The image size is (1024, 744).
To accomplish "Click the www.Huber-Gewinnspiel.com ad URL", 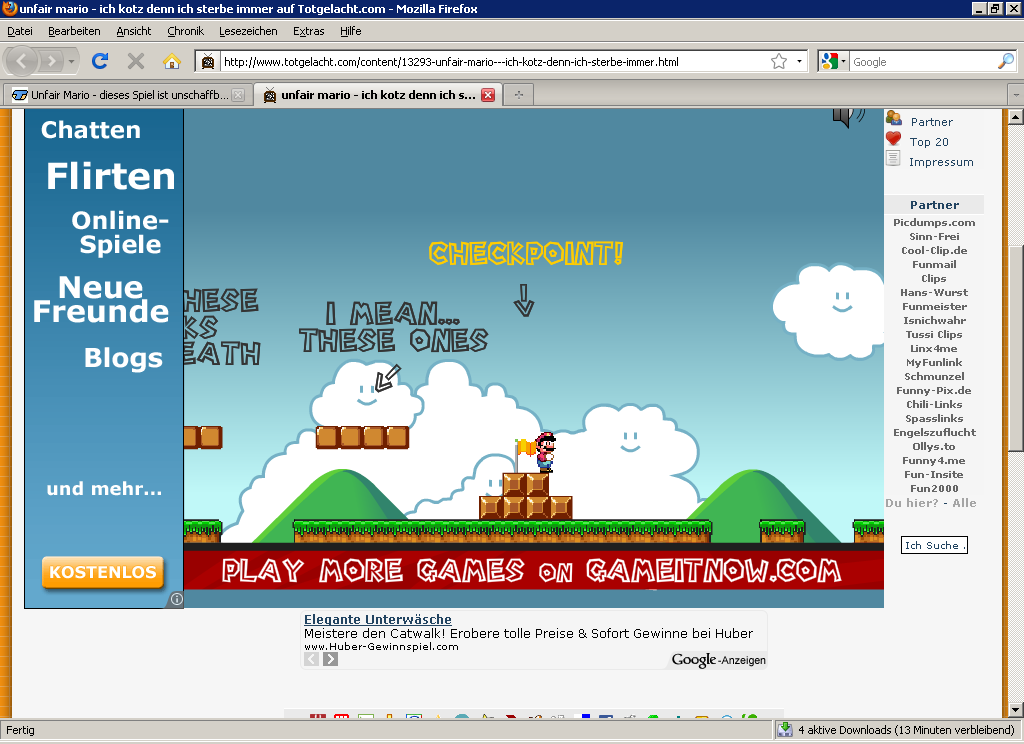I will point(381,647).
